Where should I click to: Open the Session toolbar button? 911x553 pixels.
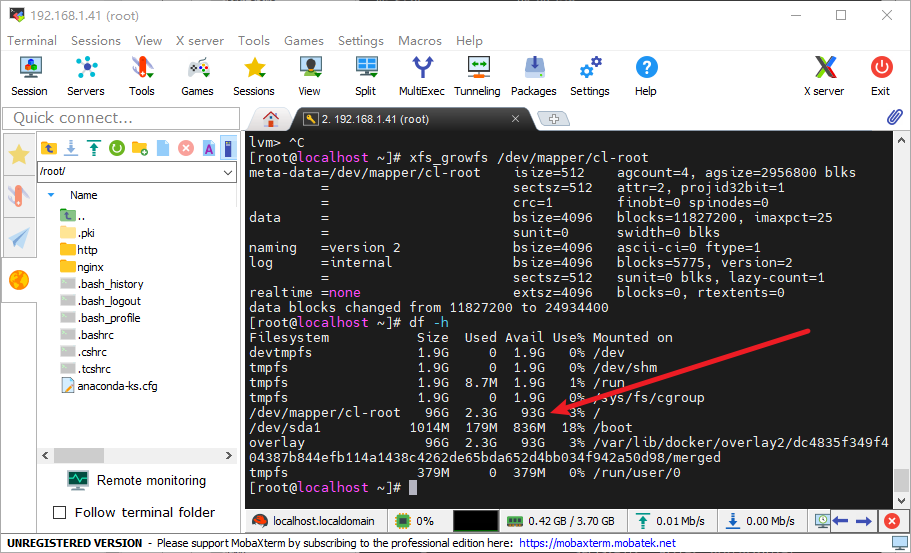tap(29, 76)
